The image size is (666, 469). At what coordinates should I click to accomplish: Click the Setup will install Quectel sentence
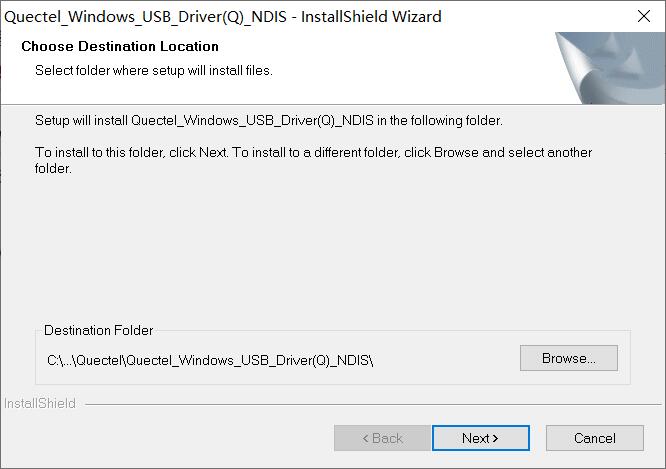click(268, 121)
